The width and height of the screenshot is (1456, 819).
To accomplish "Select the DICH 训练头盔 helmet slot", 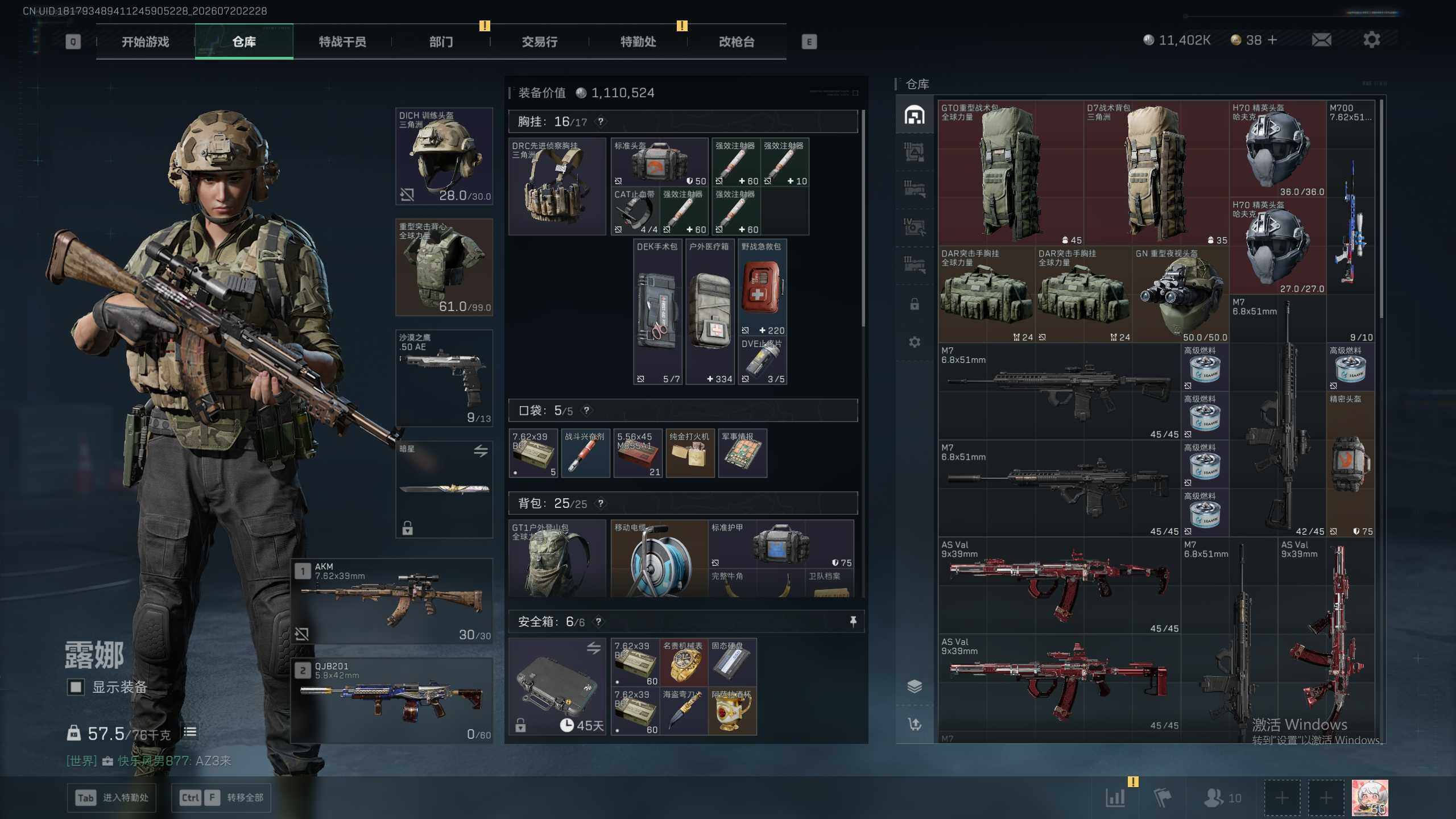I will pyautogui.click(x=444, y=156).
